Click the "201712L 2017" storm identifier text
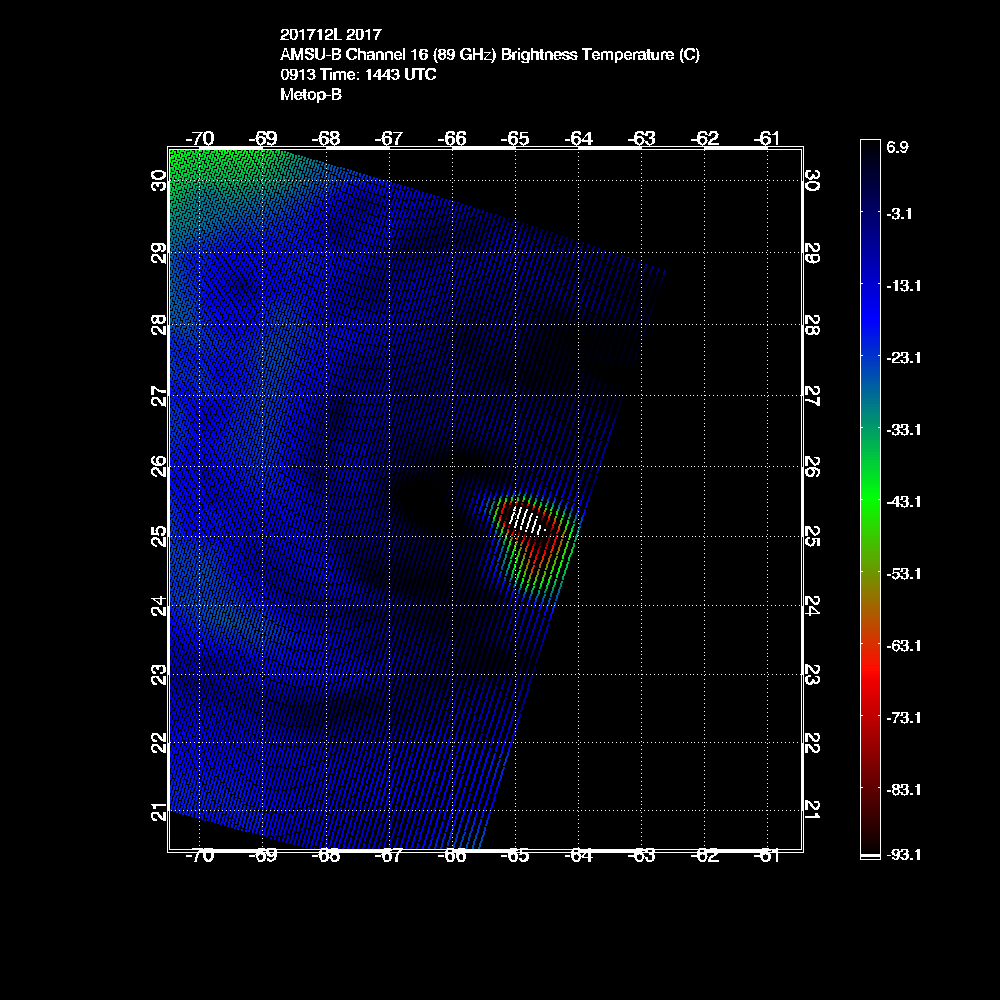Image resolution: width=1000 pixels, height=1000 pixels. coord(330,36)
